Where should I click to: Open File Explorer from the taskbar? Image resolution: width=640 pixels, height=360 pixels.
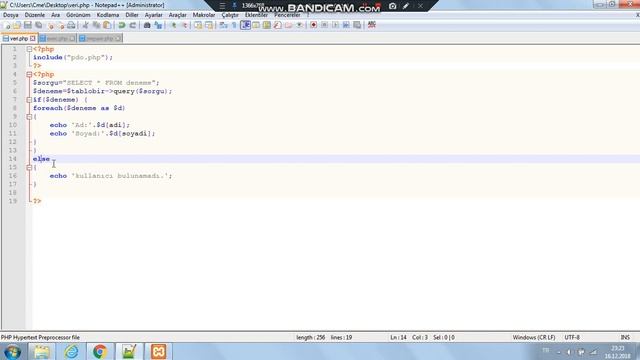click(42, 351)
